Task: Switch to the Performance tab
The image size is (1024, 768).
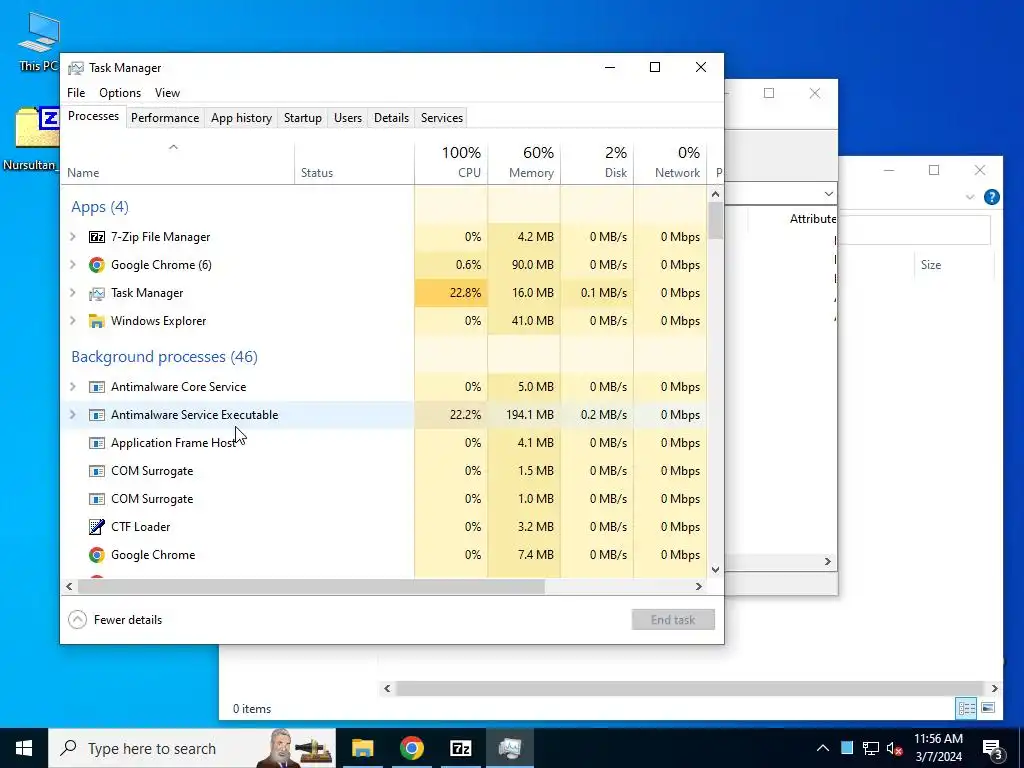Action: point(165,118)
